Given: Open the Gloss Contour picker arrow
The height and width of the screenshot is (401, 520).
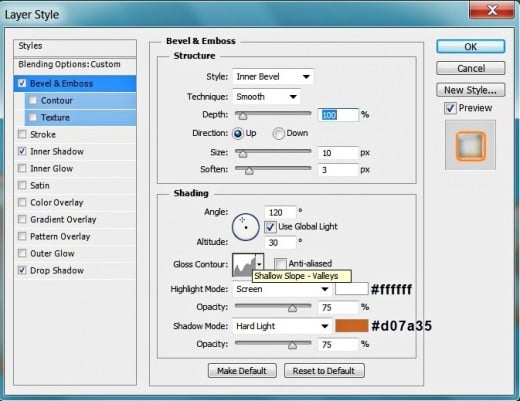Looking at the screenshot, I should tap(260, 264).
